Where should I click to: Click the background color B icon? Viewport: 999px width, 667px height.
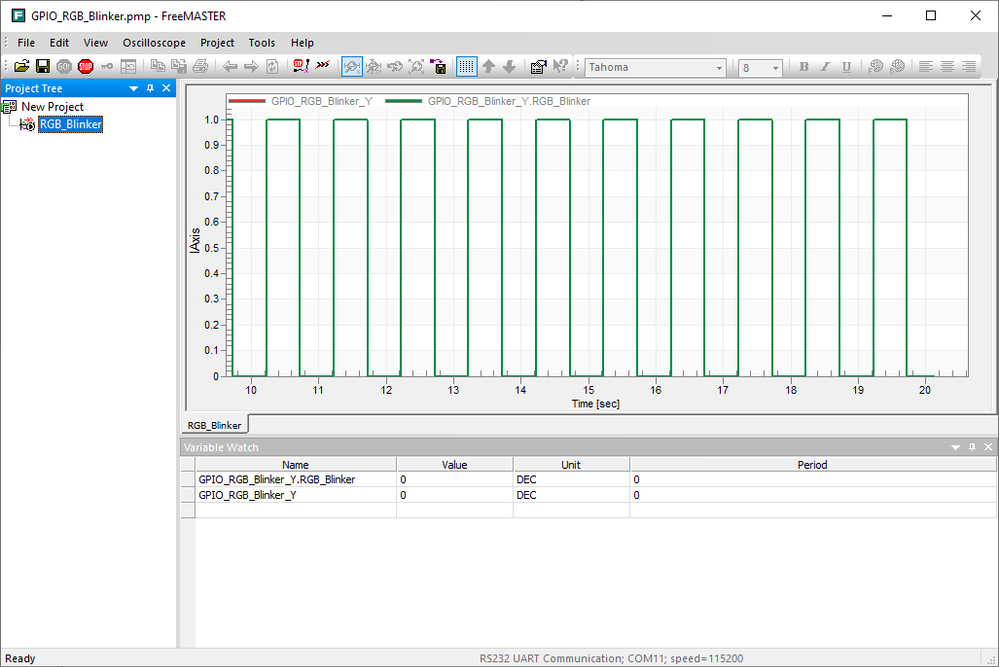pos(898,66)
